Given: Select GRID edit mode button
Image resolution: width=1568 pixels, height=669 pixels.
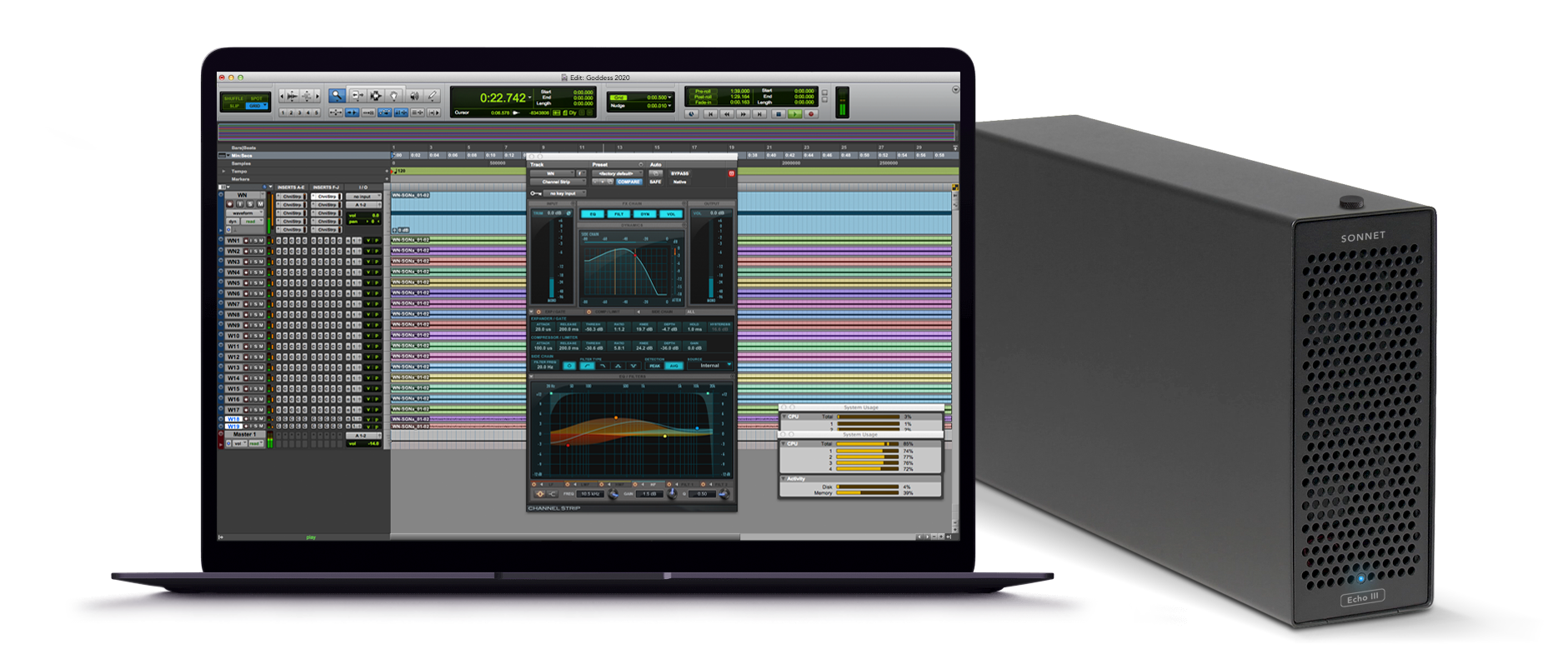Looking at the screenshot, I should point(255,106).
